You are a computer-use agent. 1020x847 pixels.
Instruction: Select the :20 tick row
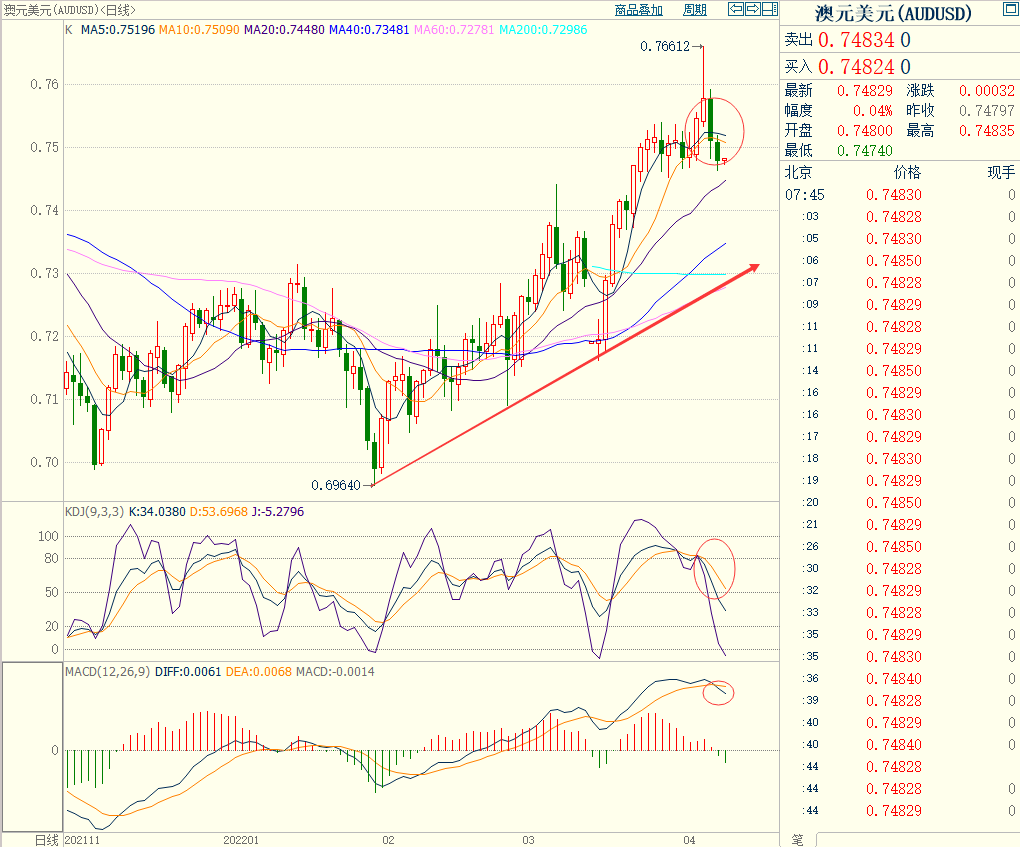[900, 502]
